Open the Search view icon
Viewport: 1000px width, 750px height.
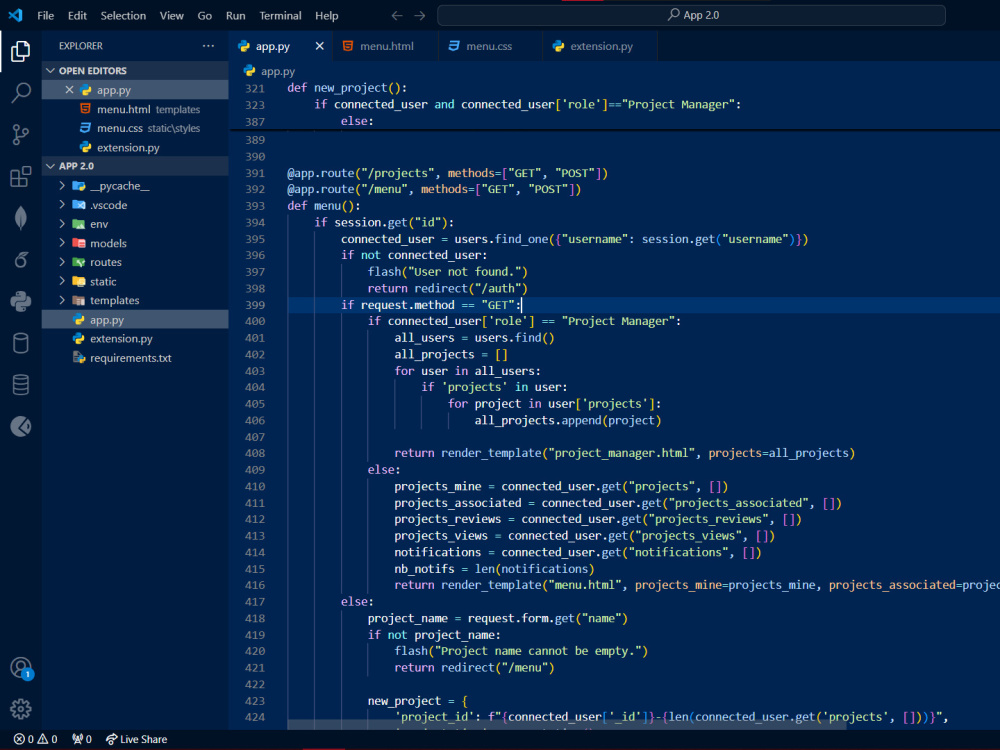20,92
